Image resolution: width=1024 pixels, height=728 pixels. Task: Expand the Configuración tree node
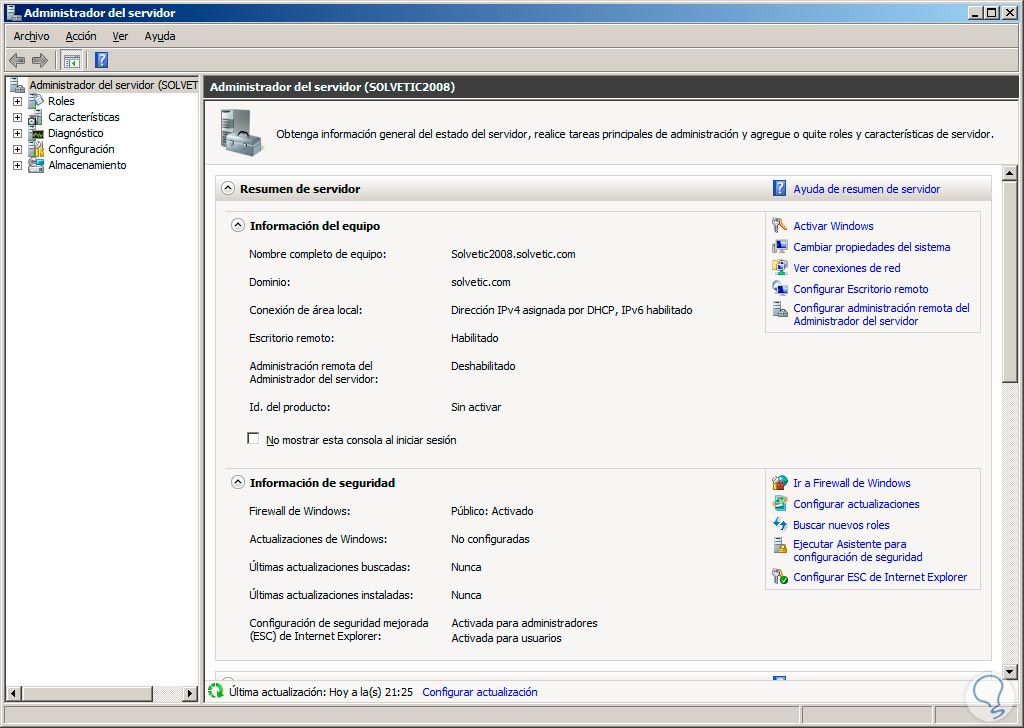click(18, 150)
